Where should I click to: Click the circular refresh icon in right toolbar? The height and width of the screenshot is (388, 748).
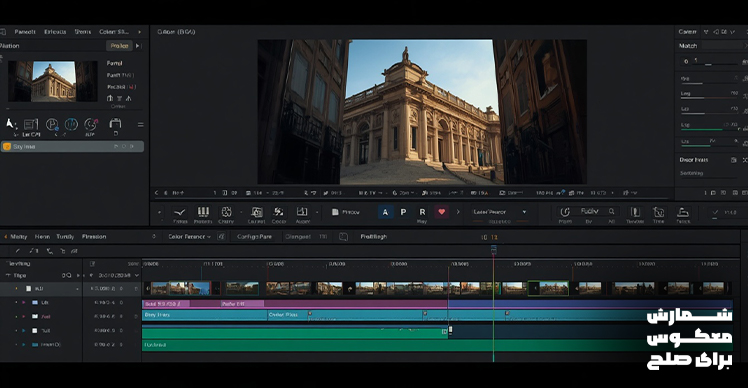(565, 211)
